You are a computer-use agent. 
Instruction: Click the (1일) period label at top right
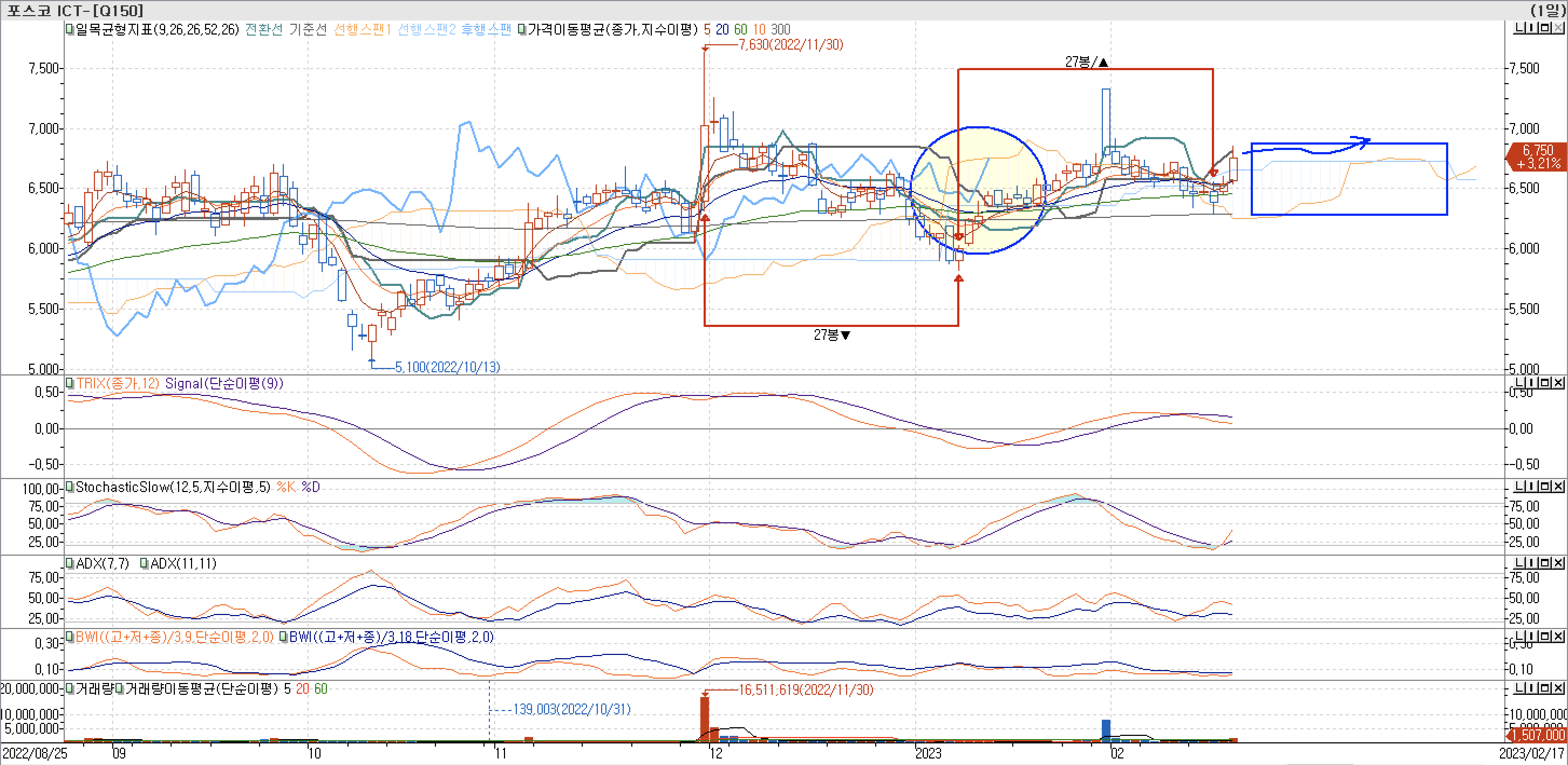pyautogui.click(x=1548, y=10)
